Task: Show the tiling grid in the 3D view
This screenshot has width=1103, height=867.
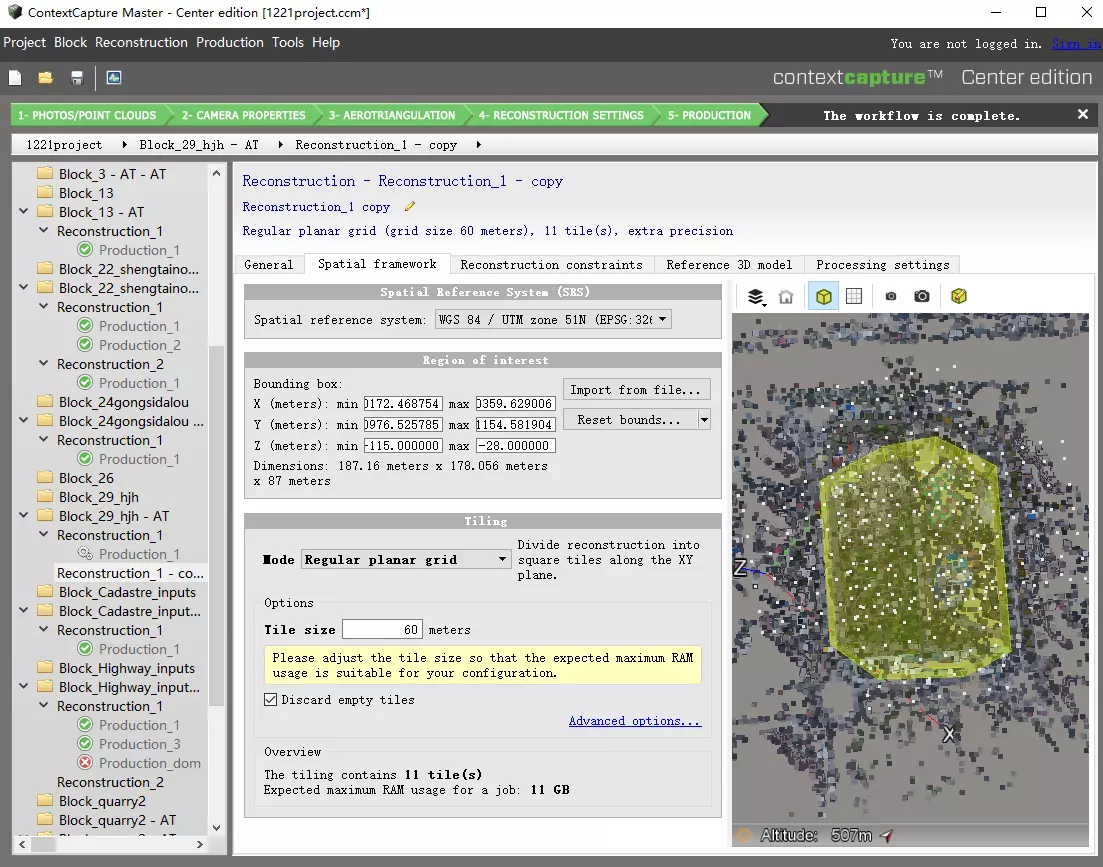Action: coord(854,297)
